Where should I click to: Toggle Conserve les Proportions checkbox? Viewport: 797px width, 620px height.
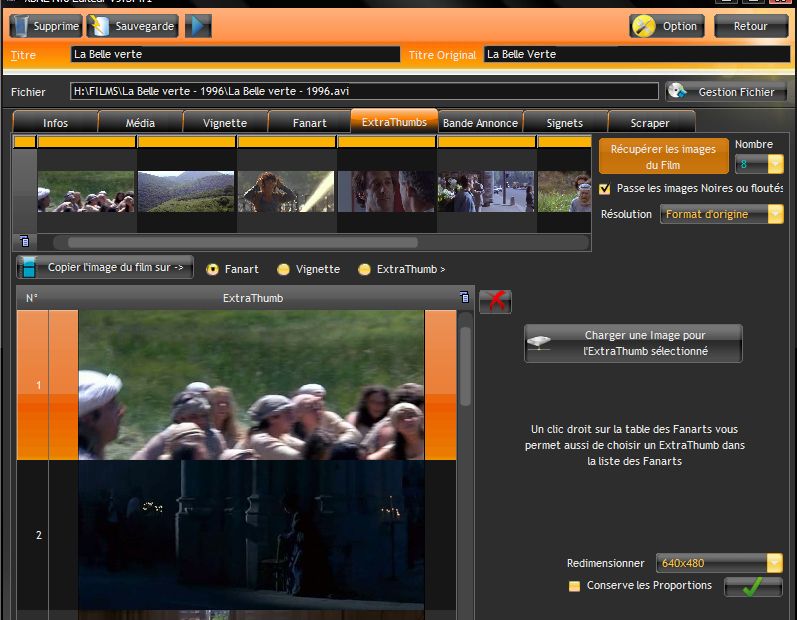tap(574, 586)
